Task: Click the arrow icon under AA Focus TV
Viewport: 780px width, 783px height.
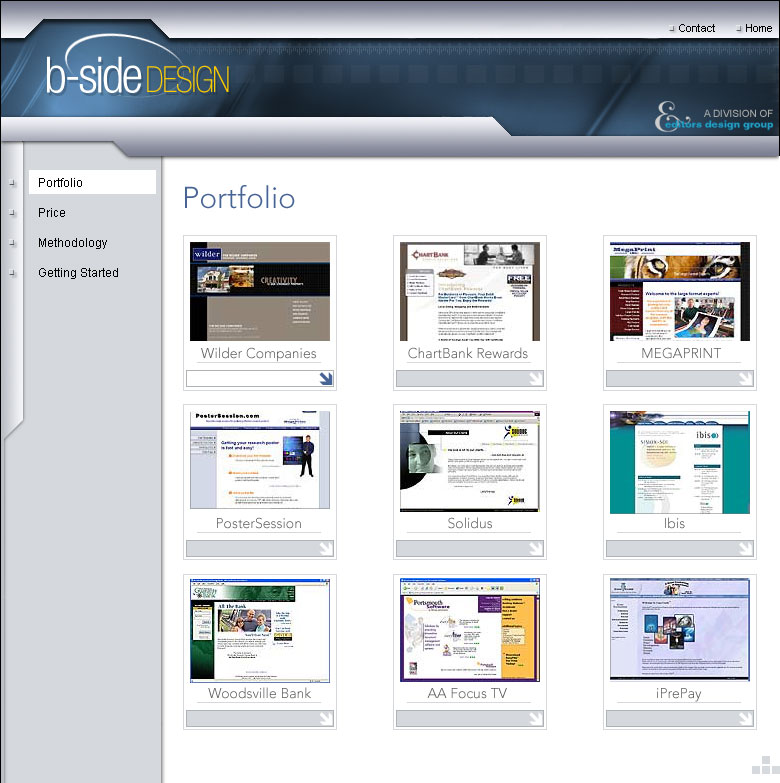Action: pyautogui.click(x=536, y=719)
